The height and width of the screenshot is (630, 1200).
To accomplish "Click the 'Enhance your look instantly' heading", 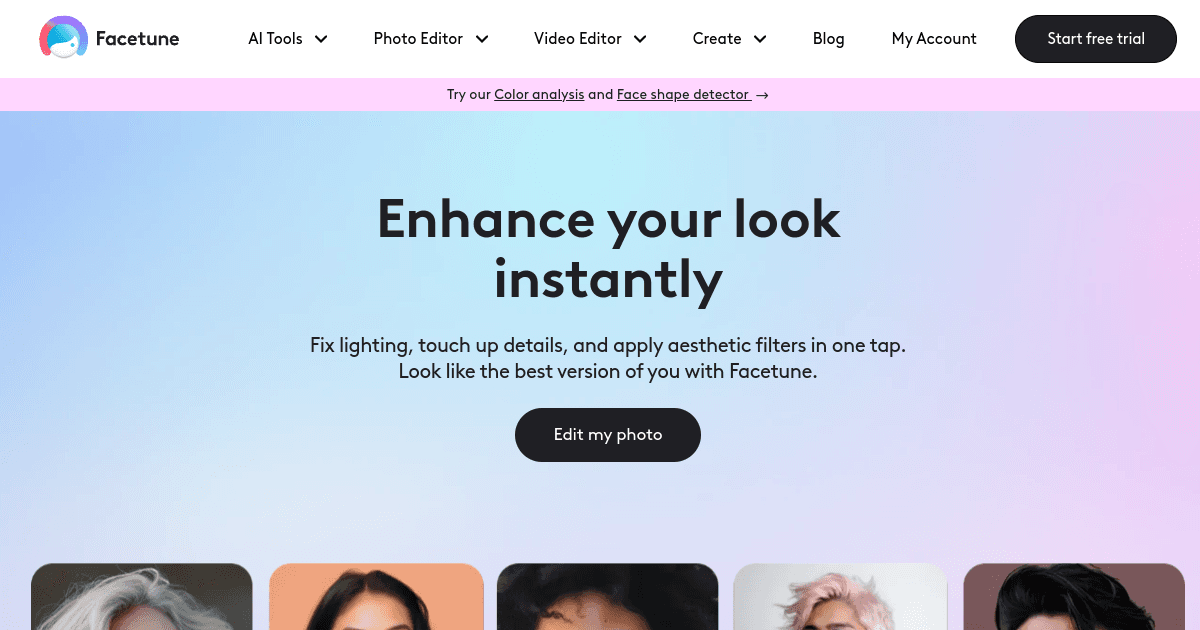I will point(608,248).
